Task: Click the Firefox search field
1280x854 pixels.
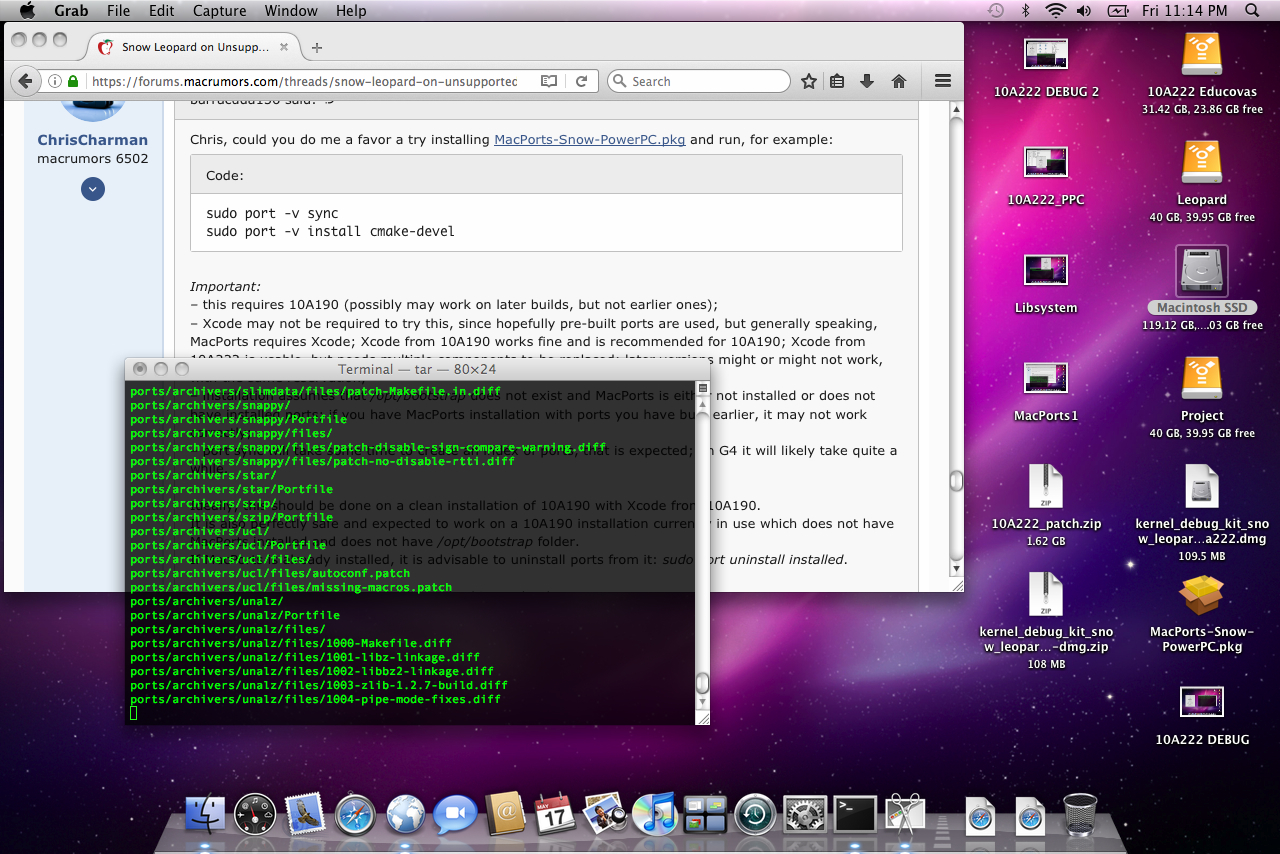Action: tap(705, 81)
